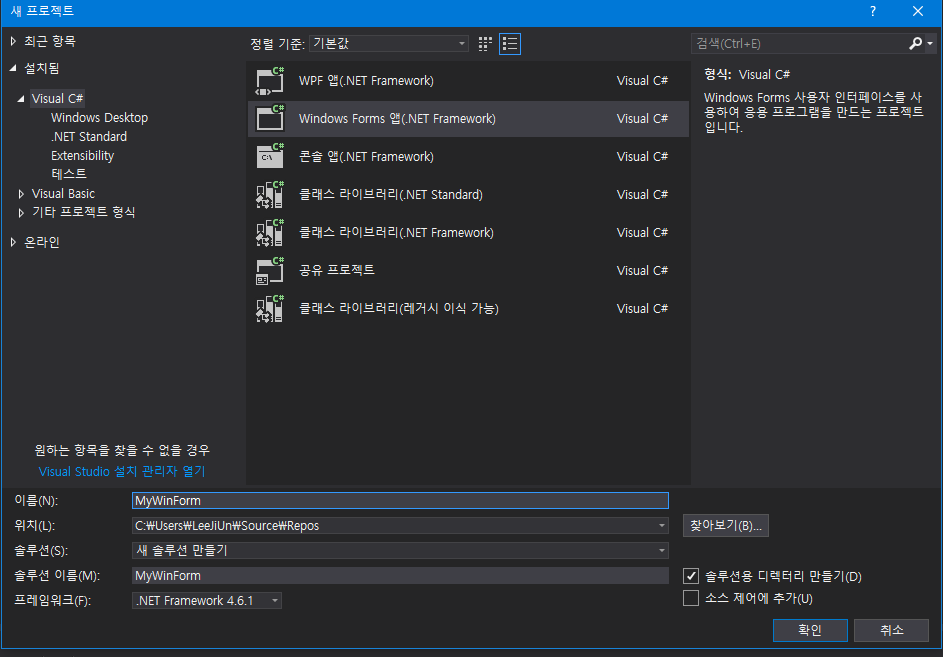Click the 이름 project name input field
This screenshot has height=657, width=943.
(x=400, y=501)
